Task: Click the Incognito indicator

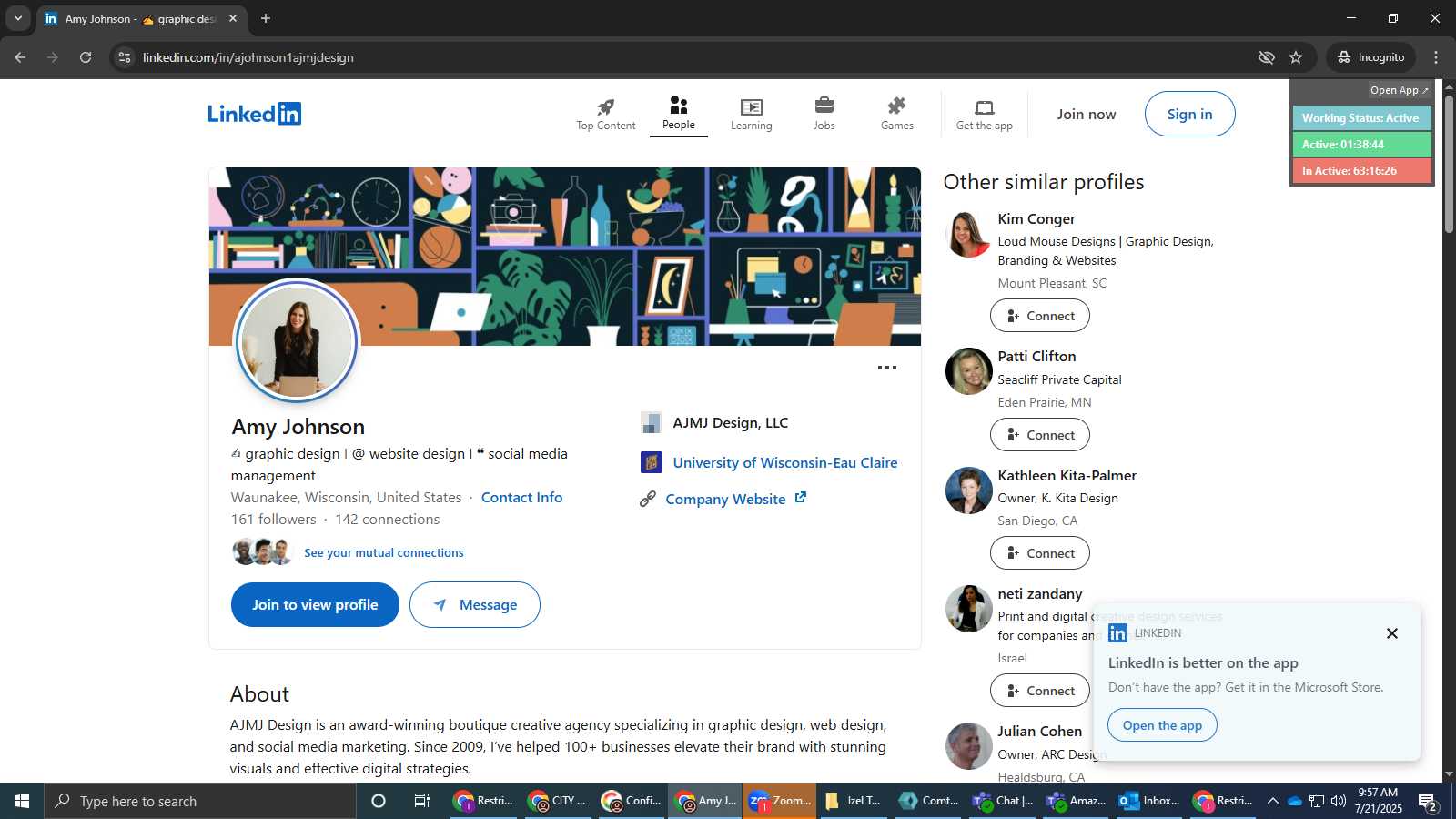Action: 1370,57
